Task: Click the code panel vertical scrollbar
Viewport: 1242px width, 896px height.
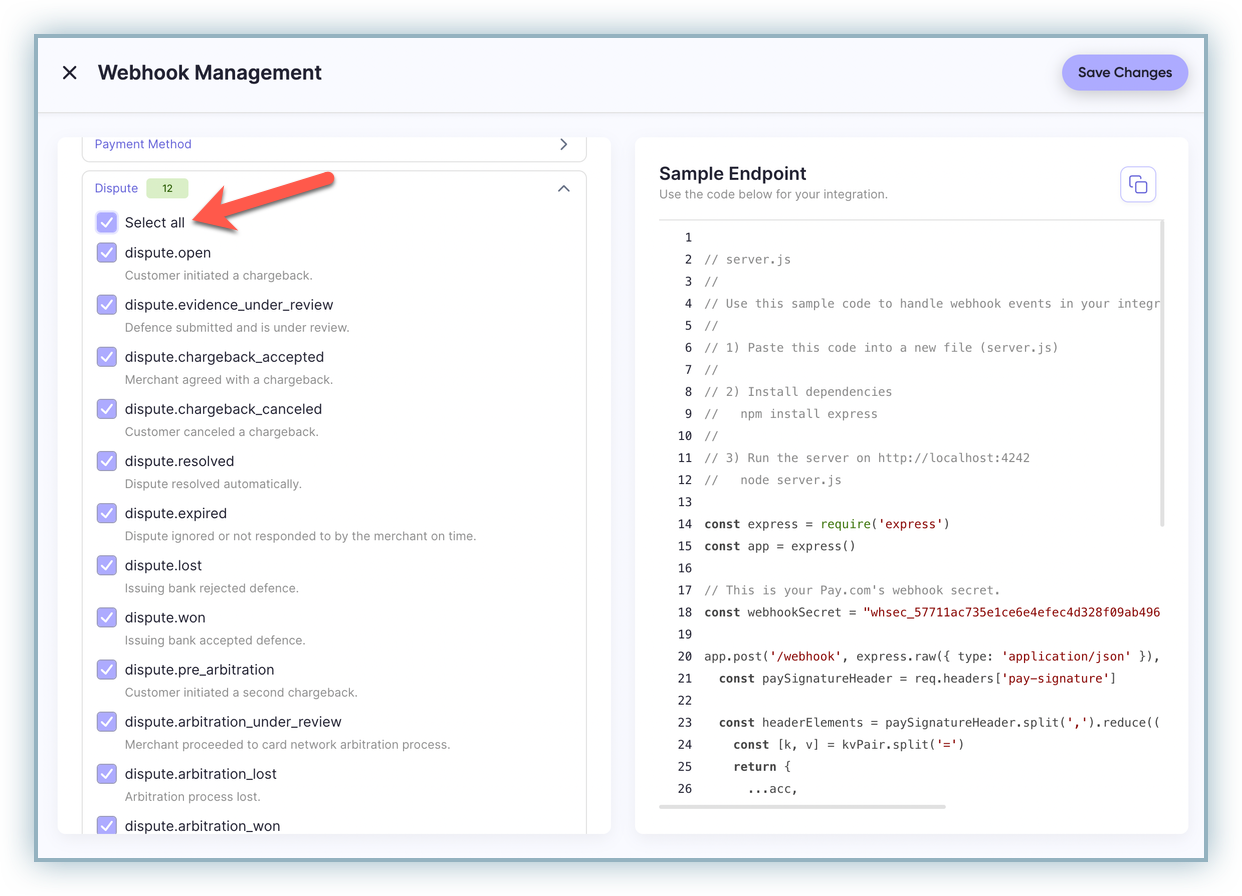Action: [x=1161, y=373]
